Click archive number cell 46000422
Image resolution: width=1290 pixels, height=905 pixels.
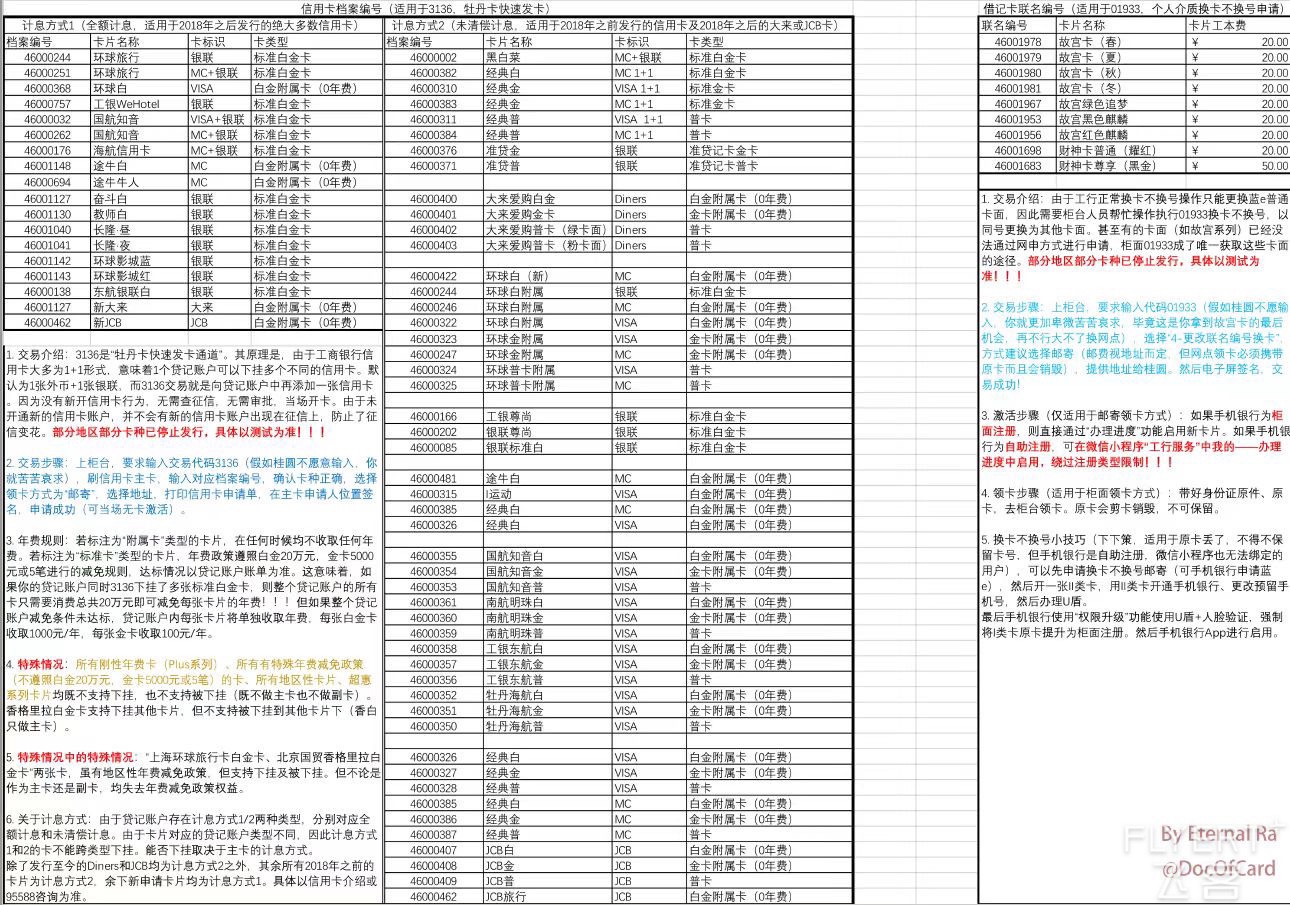pyautogui.click(x=434, y=276)
